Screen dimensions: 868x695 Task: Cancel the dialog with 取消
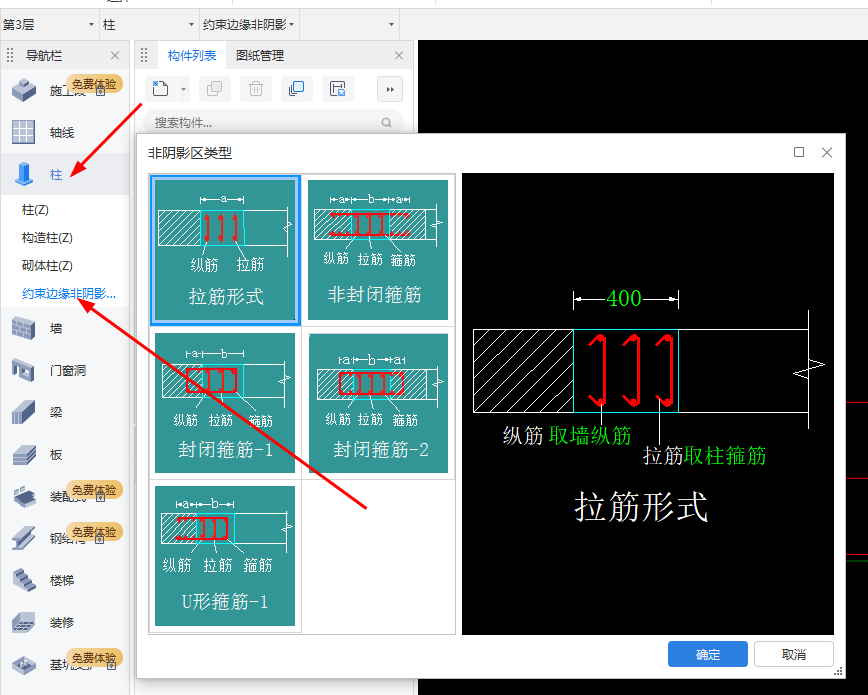click(x=793, y=654)
